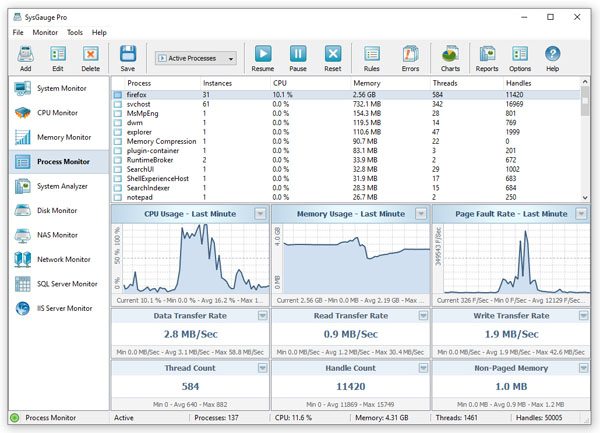Sort by the Memory column header
The width and height of the screenshot is (600, 433).
pyautogui.click(x=390, y=83)
